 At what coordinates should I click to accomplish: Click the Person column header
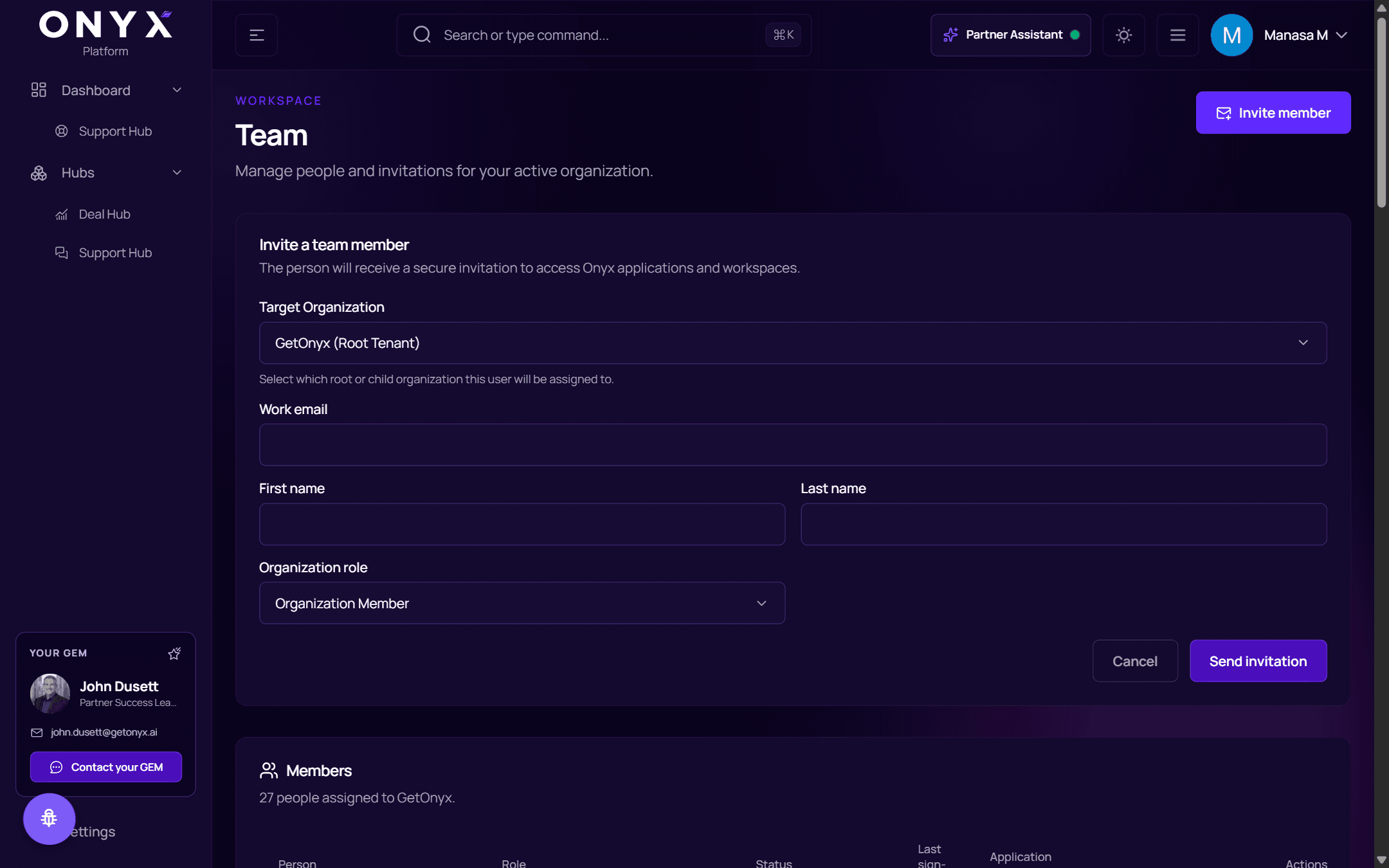coord(297,863)
